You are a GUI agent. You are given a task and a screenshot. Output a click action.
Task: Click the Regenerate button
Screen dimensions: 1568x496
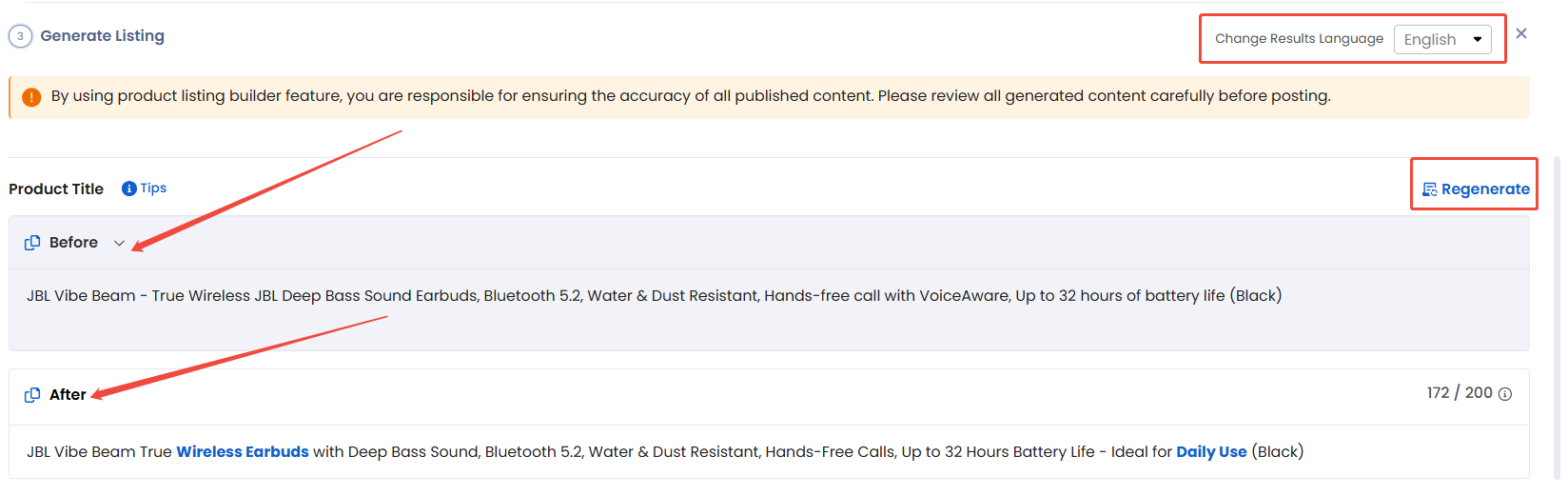pos(1476,189)
